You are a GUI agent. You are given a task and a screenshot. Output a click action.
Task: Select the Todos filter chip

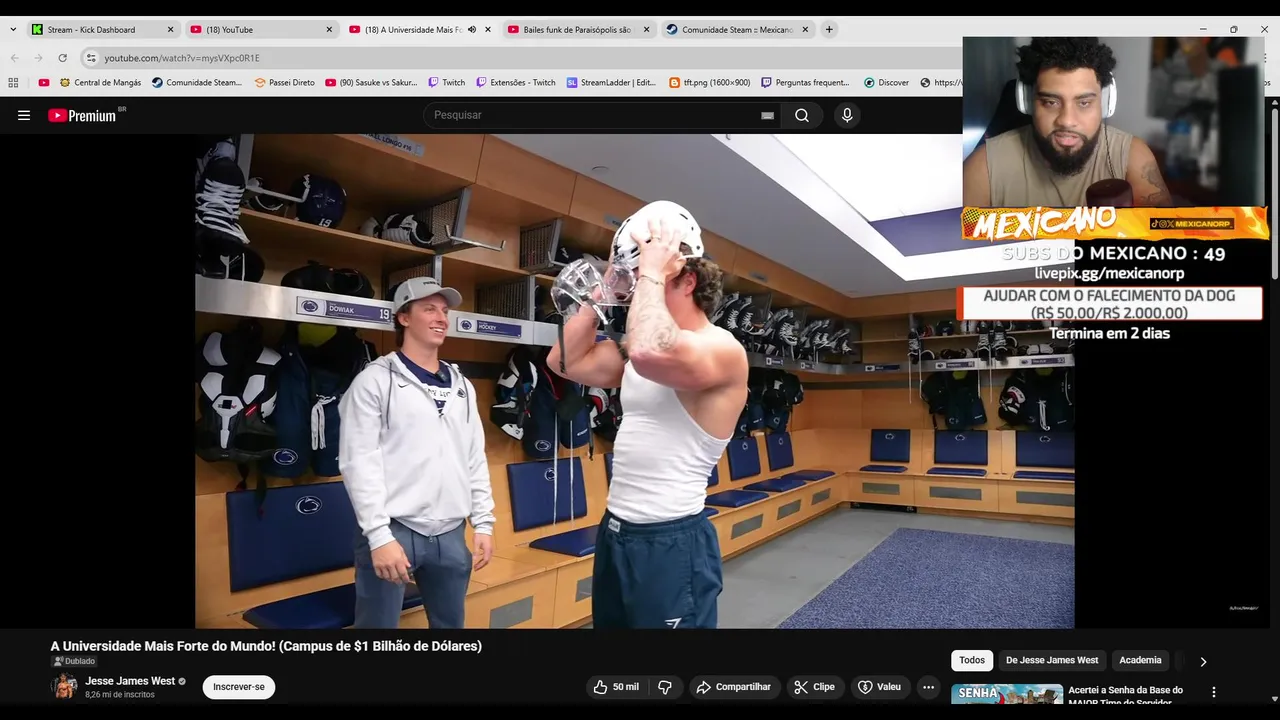click(x=972, y=660)
